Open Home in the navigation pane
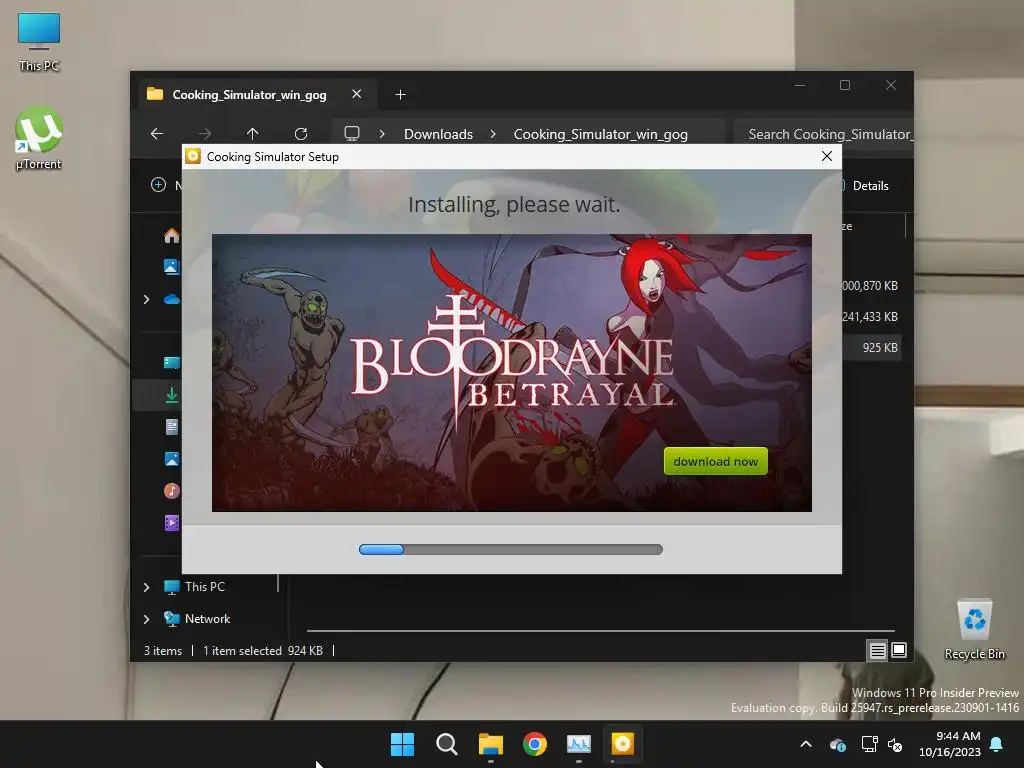 (x=172, y=235)
